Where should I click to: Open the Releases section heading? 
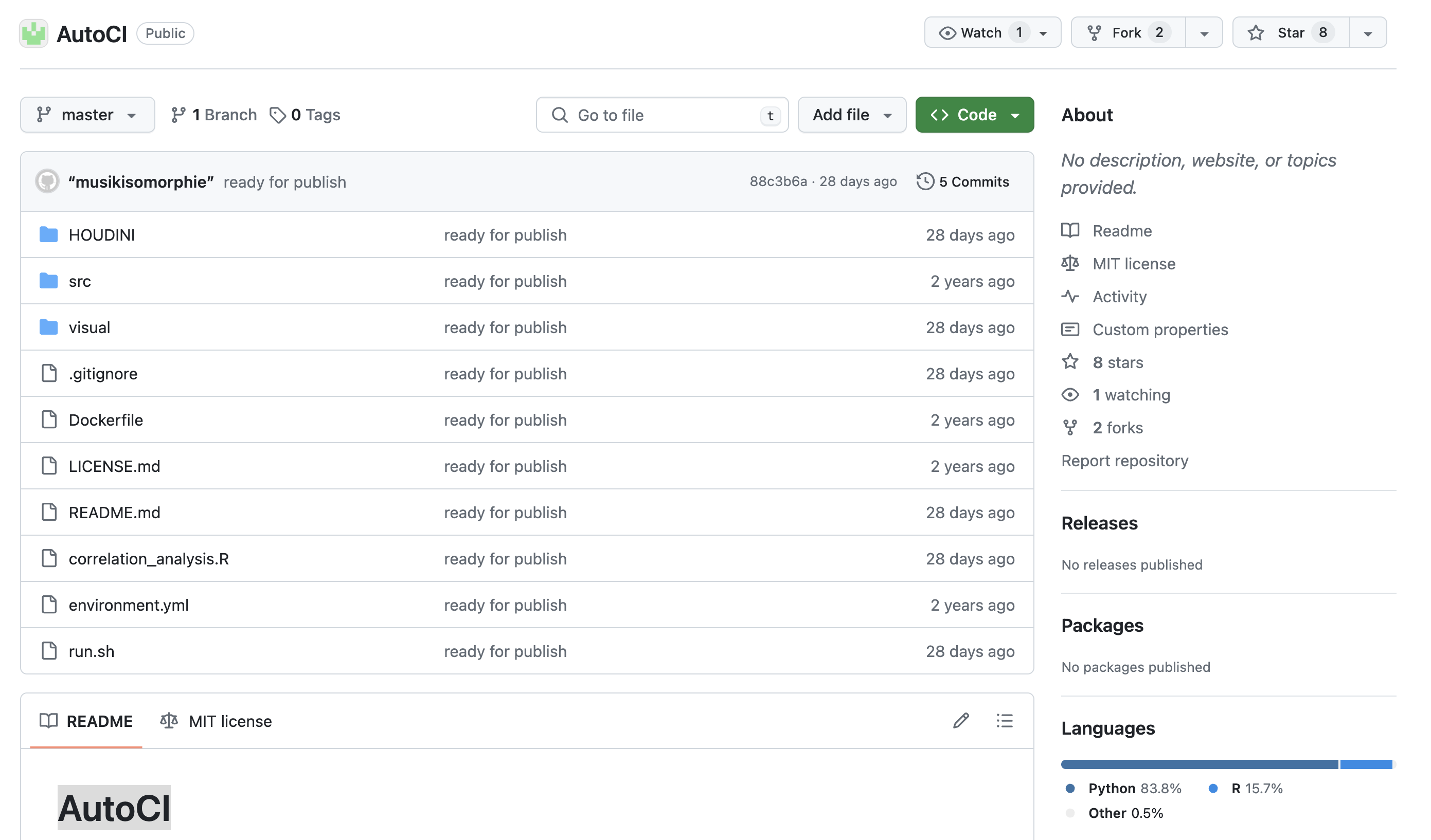pos(1099,523)
